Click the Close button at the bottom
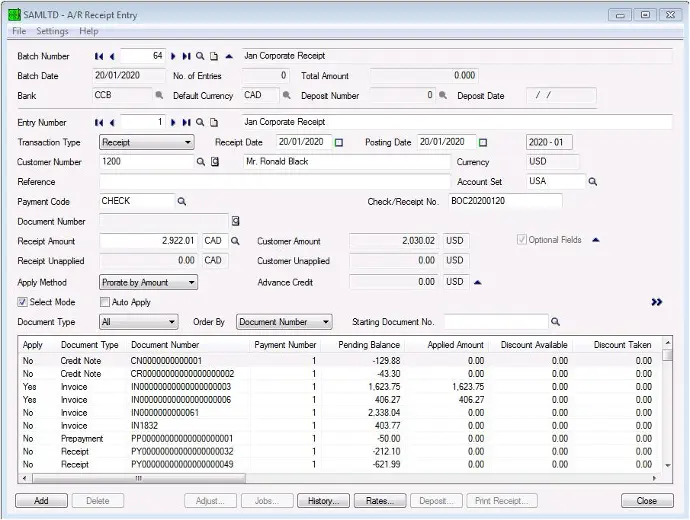Viewport: 690px width, 520px height. (x=647, y=501)
